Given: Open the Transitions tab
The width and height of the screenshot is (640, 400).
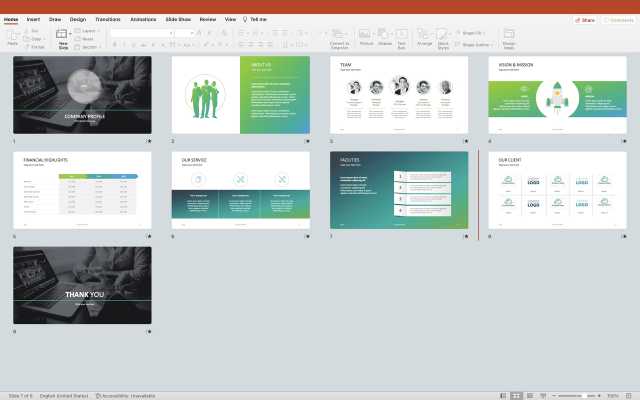Looking at the screenshot, I should 107,19.
